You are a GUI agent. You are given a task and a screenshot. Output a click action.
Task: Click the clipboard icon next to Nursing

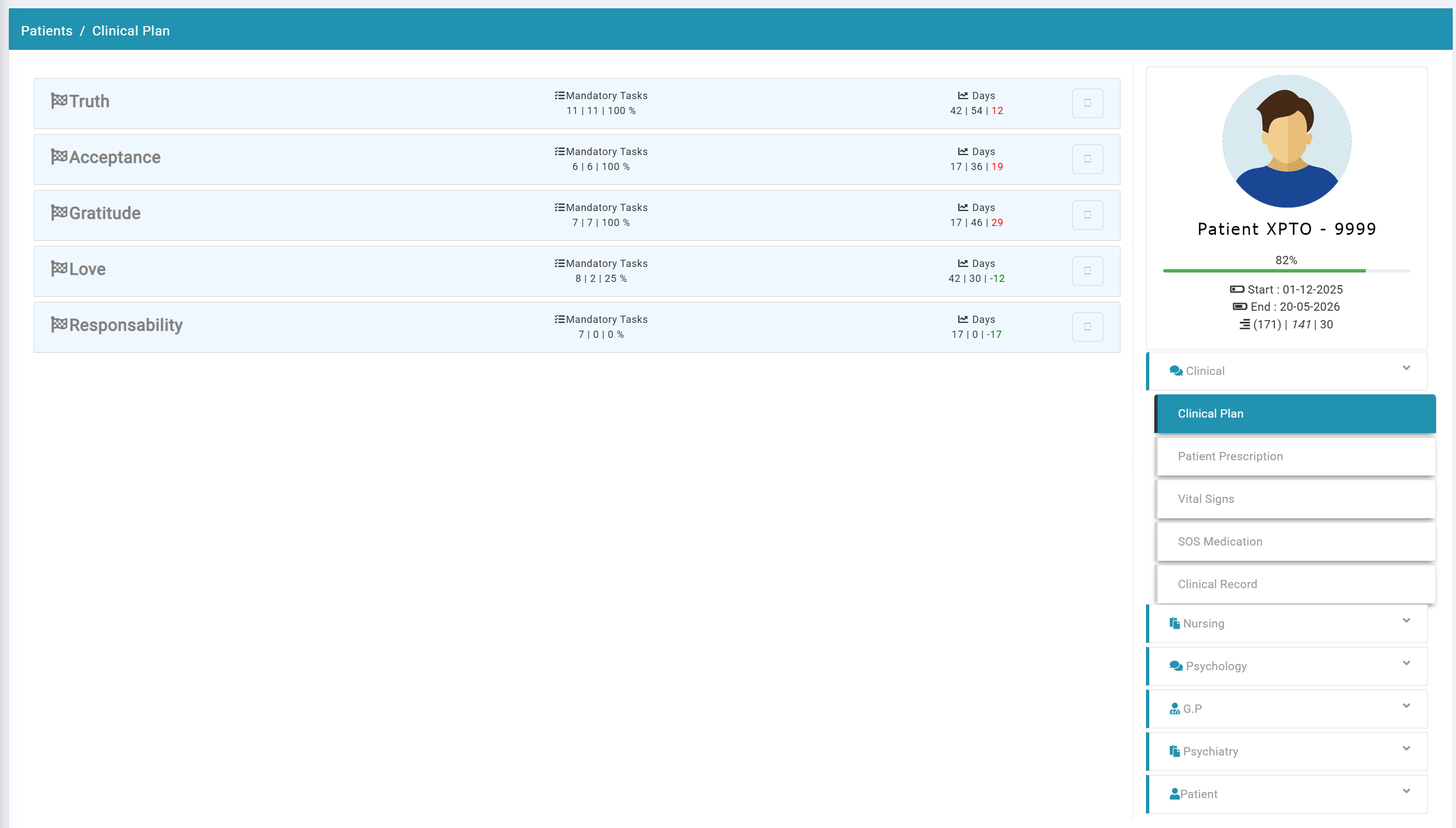pos(1174,623)
